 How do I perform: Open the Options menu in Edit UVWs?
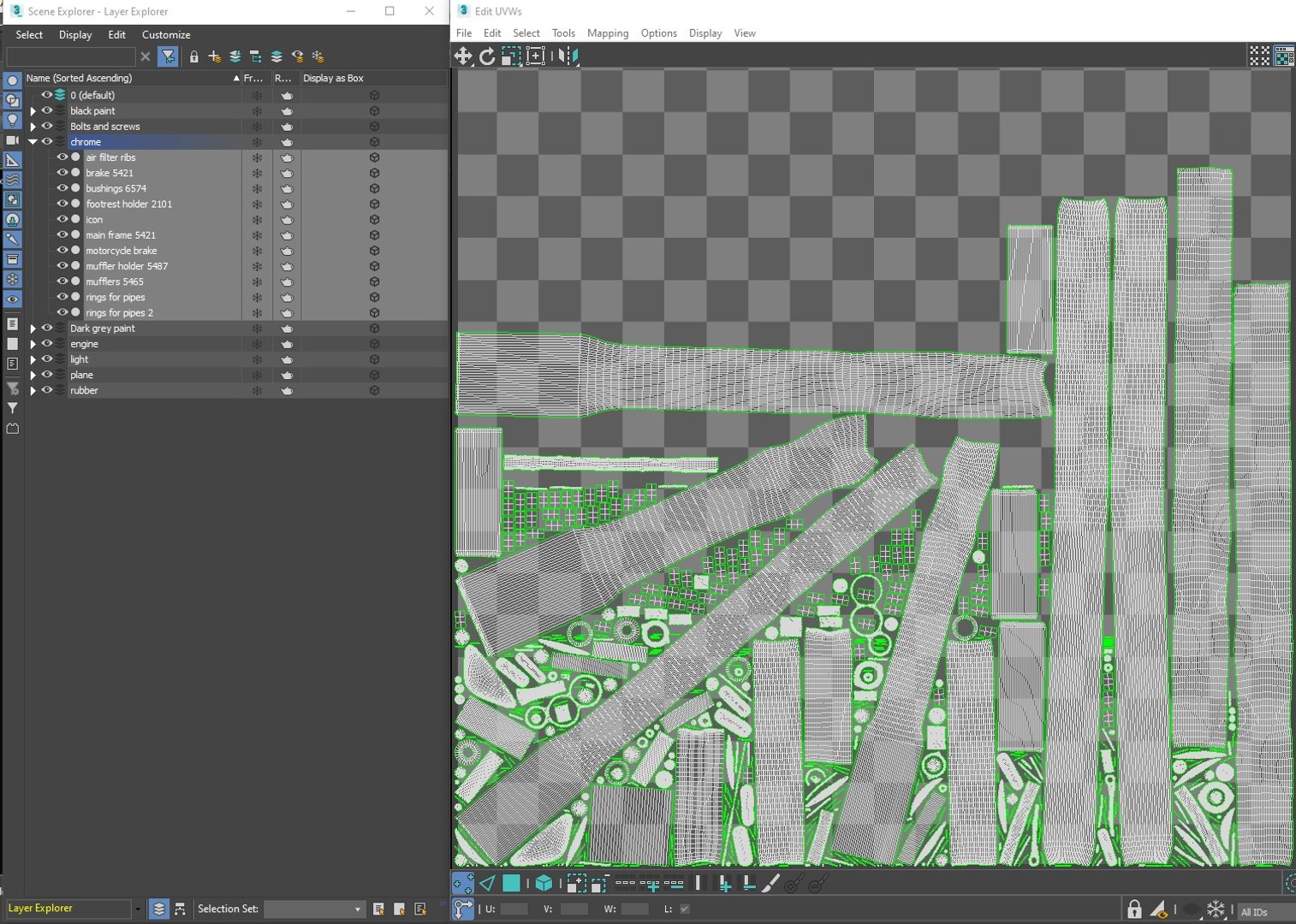coord(659,33)
